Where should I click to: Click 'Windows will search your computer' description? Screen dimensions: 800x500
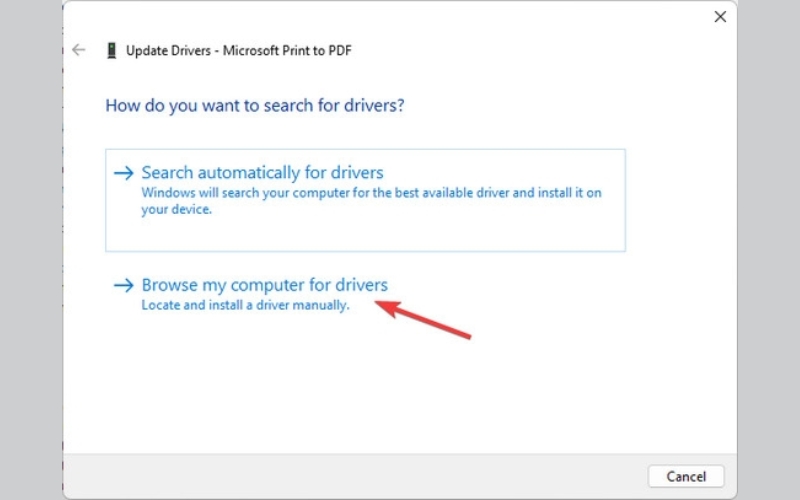[x=371, y=201]
